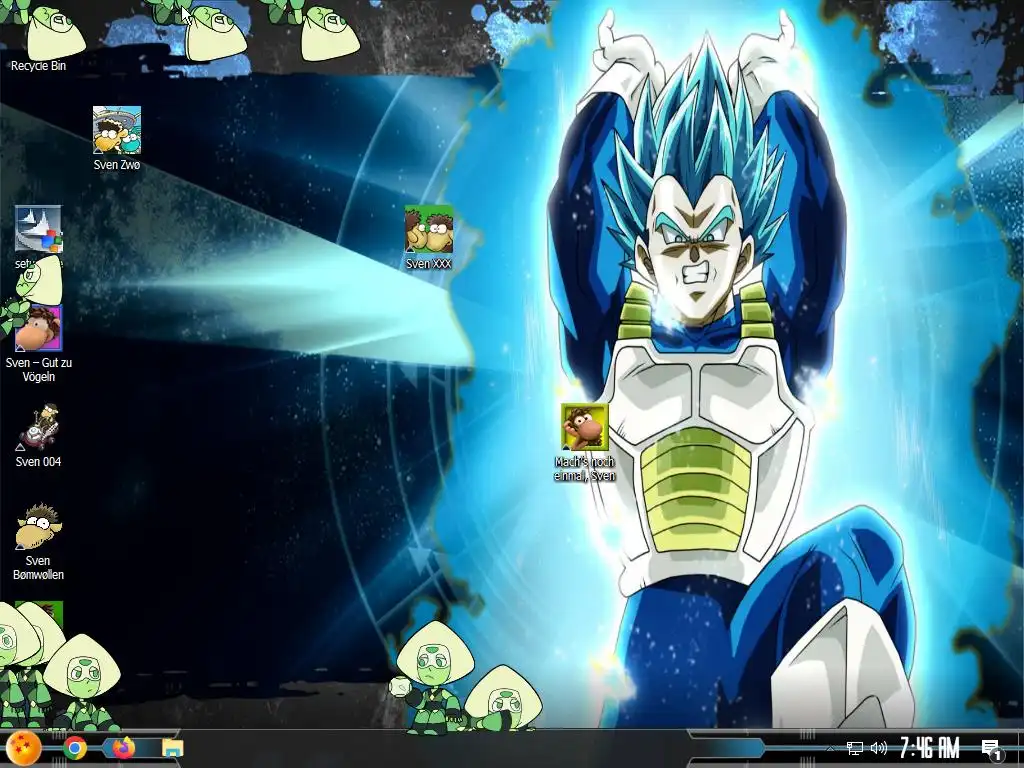Select the Sven Bømwøllen desktop shortcut
The image size is (1024, 768).
[x=39, y=541]
